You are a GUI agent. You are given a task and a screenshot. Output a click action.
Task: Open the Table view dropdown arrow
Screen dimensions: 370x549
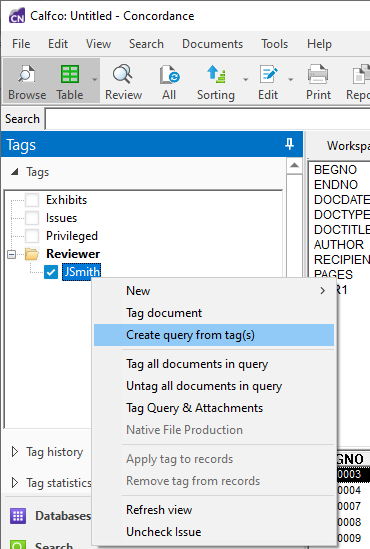click(94, 80)
